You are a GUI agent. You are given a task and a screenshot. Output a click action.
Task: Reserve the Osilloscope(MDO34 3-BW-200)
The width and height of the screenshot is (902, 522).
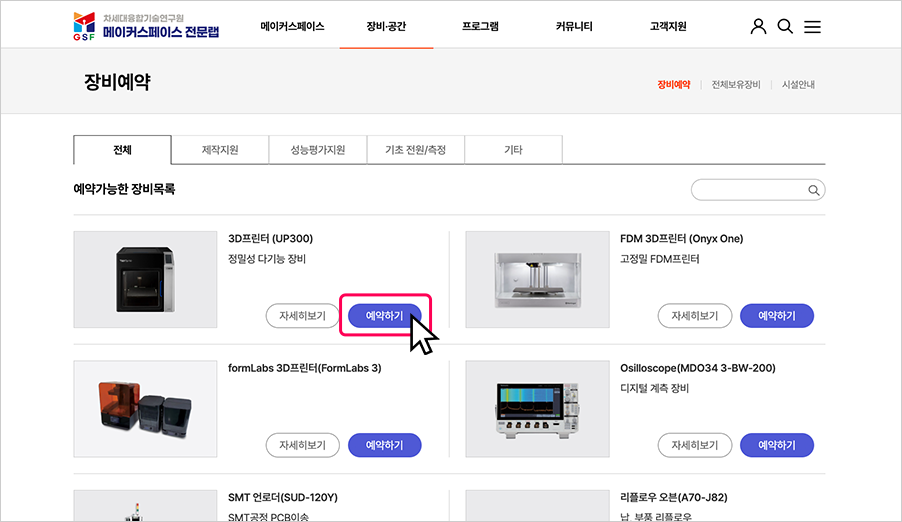click(x=777, y=445)
